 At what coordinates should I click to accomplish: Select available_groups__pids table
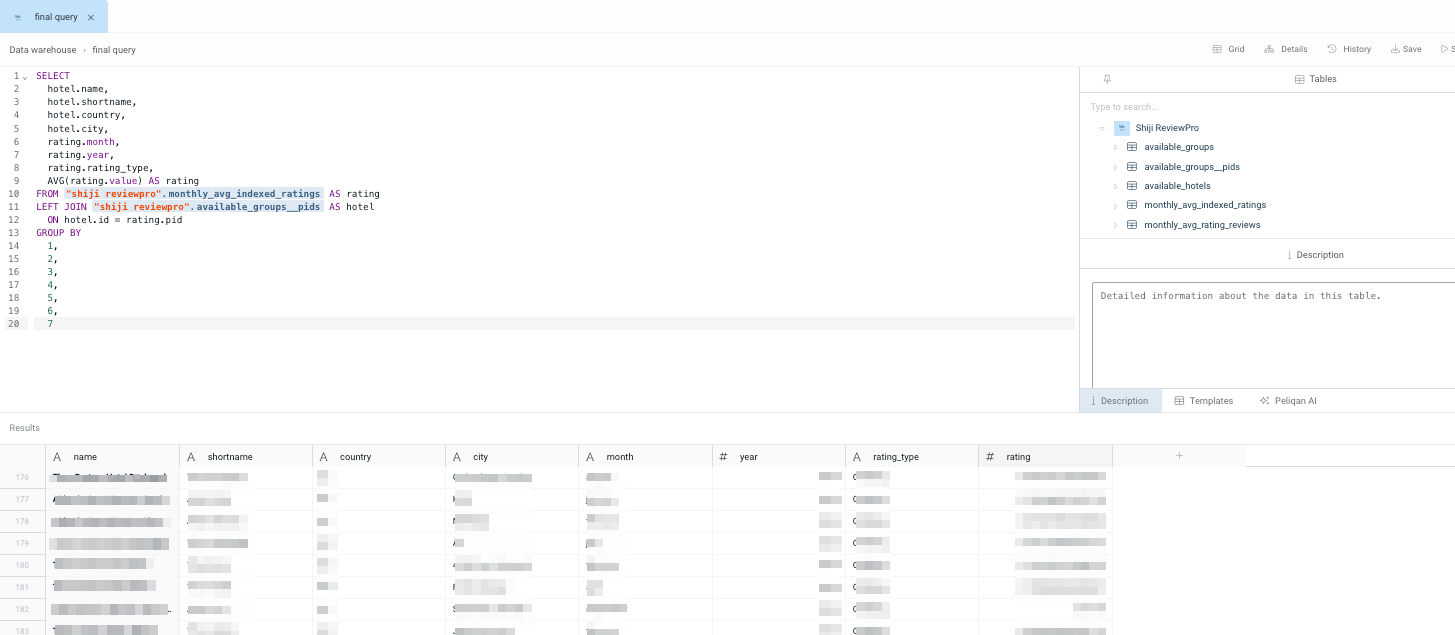(1191, 167)
